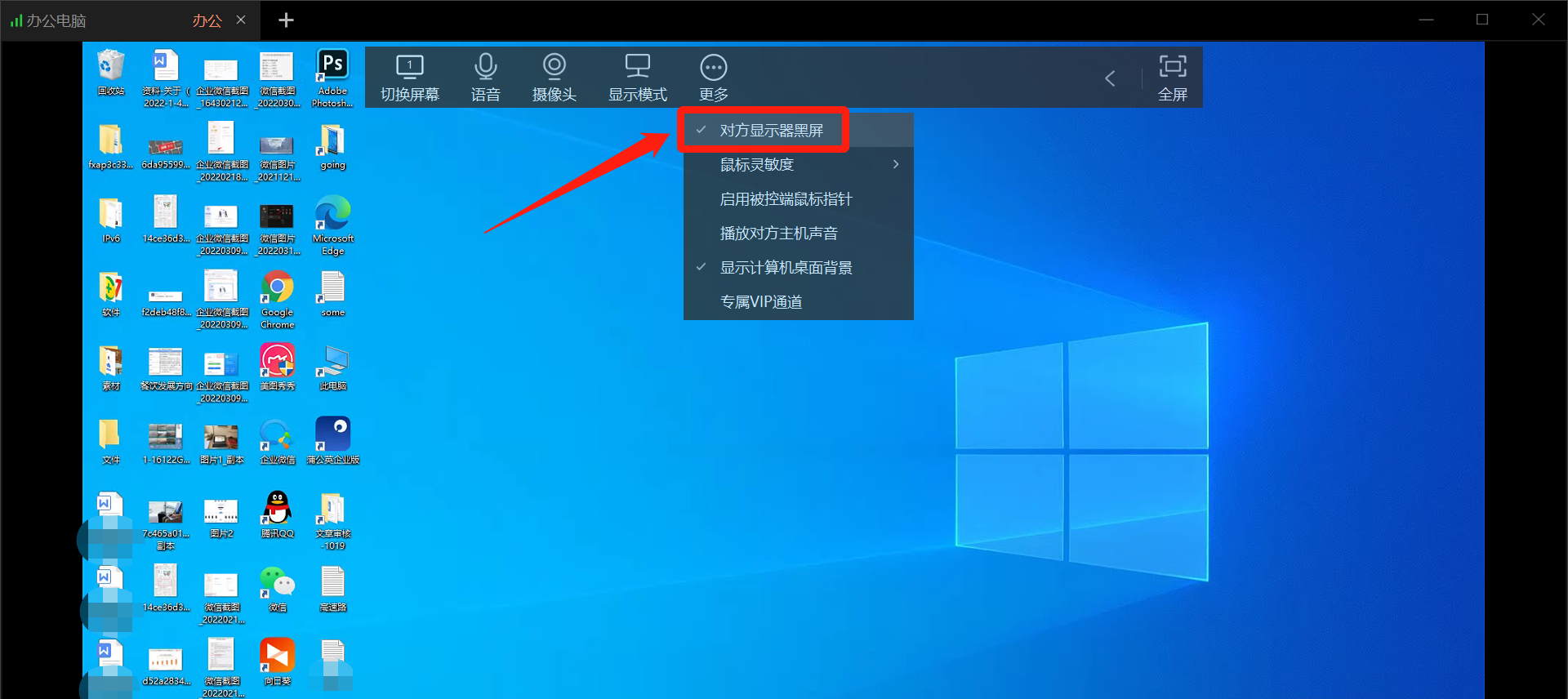Uncheck 对方显示器黑屏 option
1568x699 pixels.
point(771,131)
